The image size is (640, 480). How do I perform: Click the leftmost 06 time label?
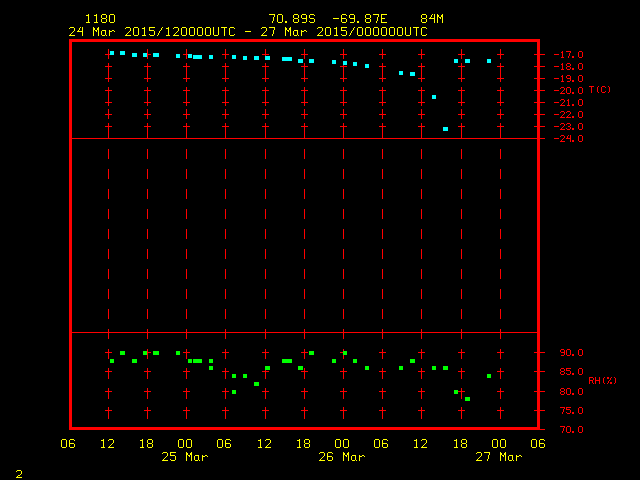tap(68, 444)
